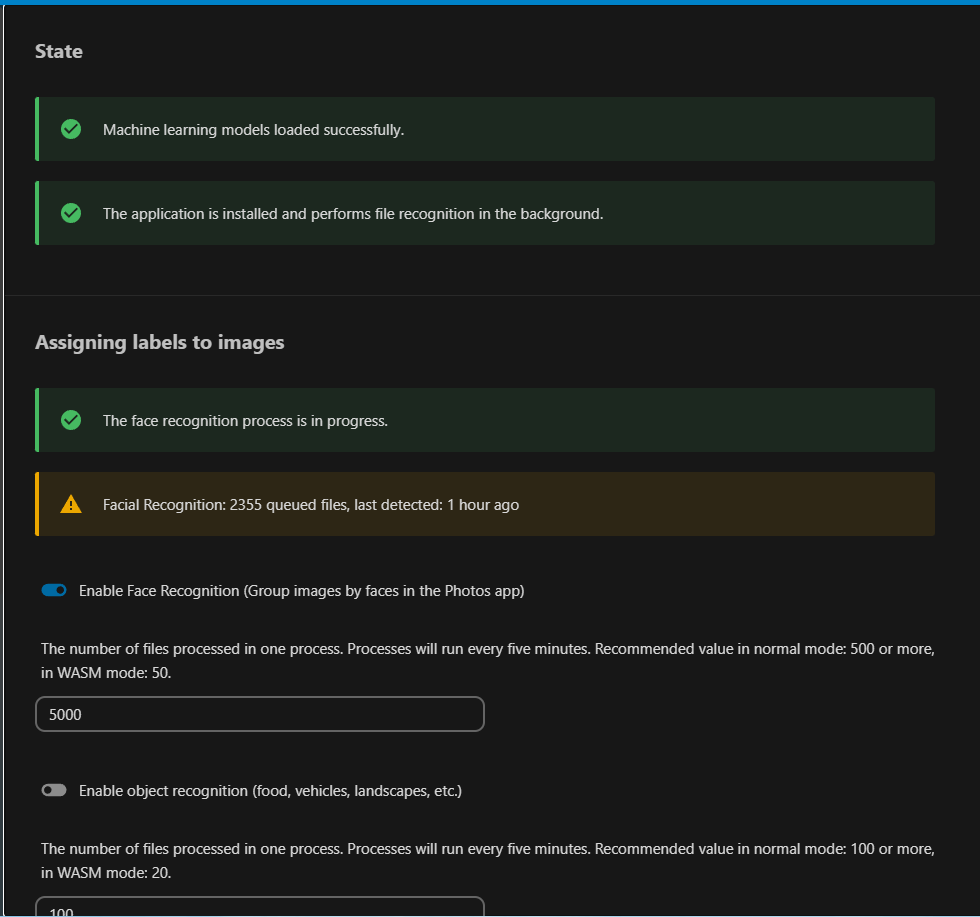
Task: Click the State section heading
Action: (58, 51)
